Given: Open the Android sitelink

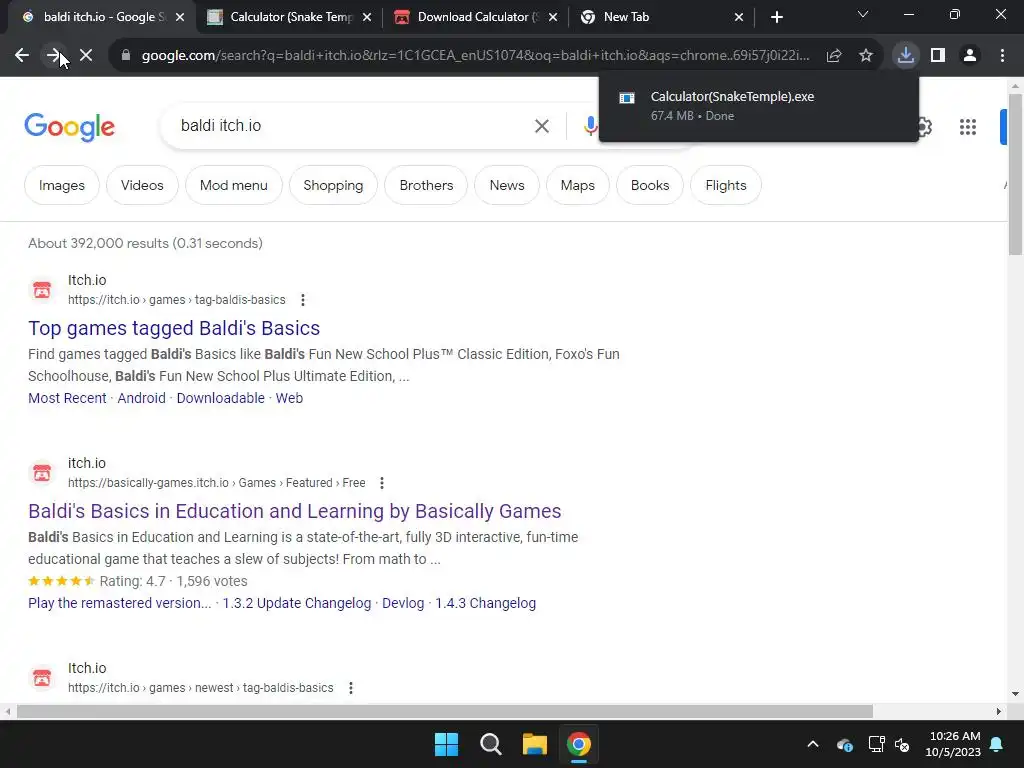Looking at the screenshot, I should coord(141,398).
